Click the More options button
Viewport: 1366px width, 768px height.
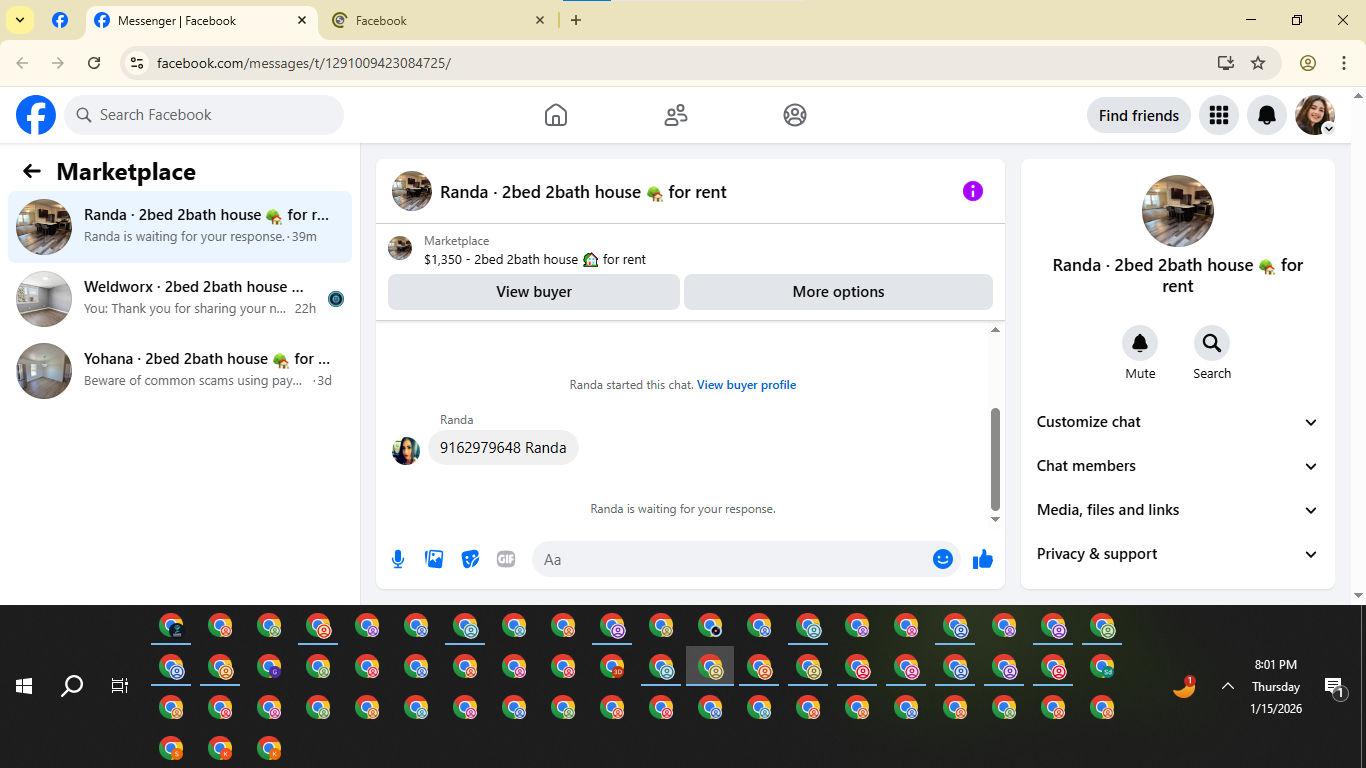pos(838,292)
